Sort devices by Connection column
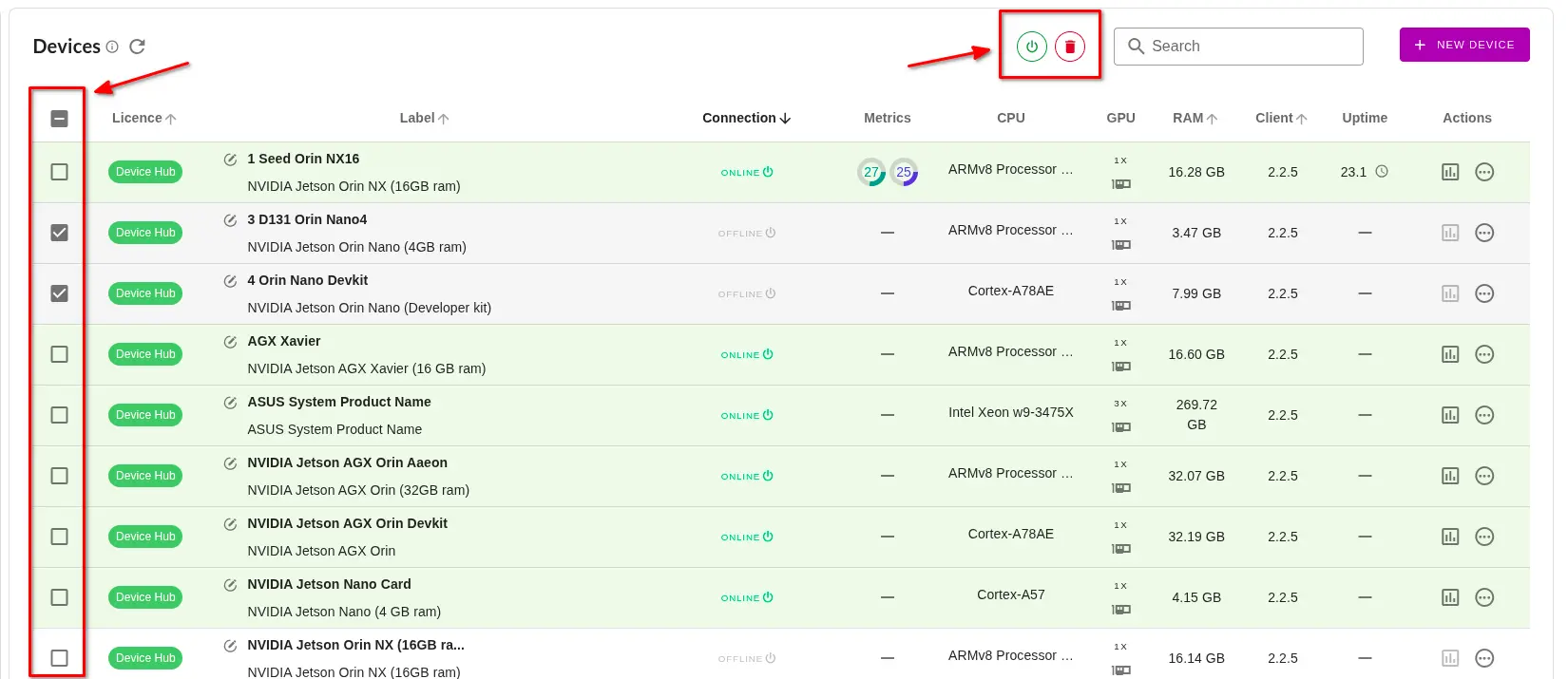 pos(746,118)
